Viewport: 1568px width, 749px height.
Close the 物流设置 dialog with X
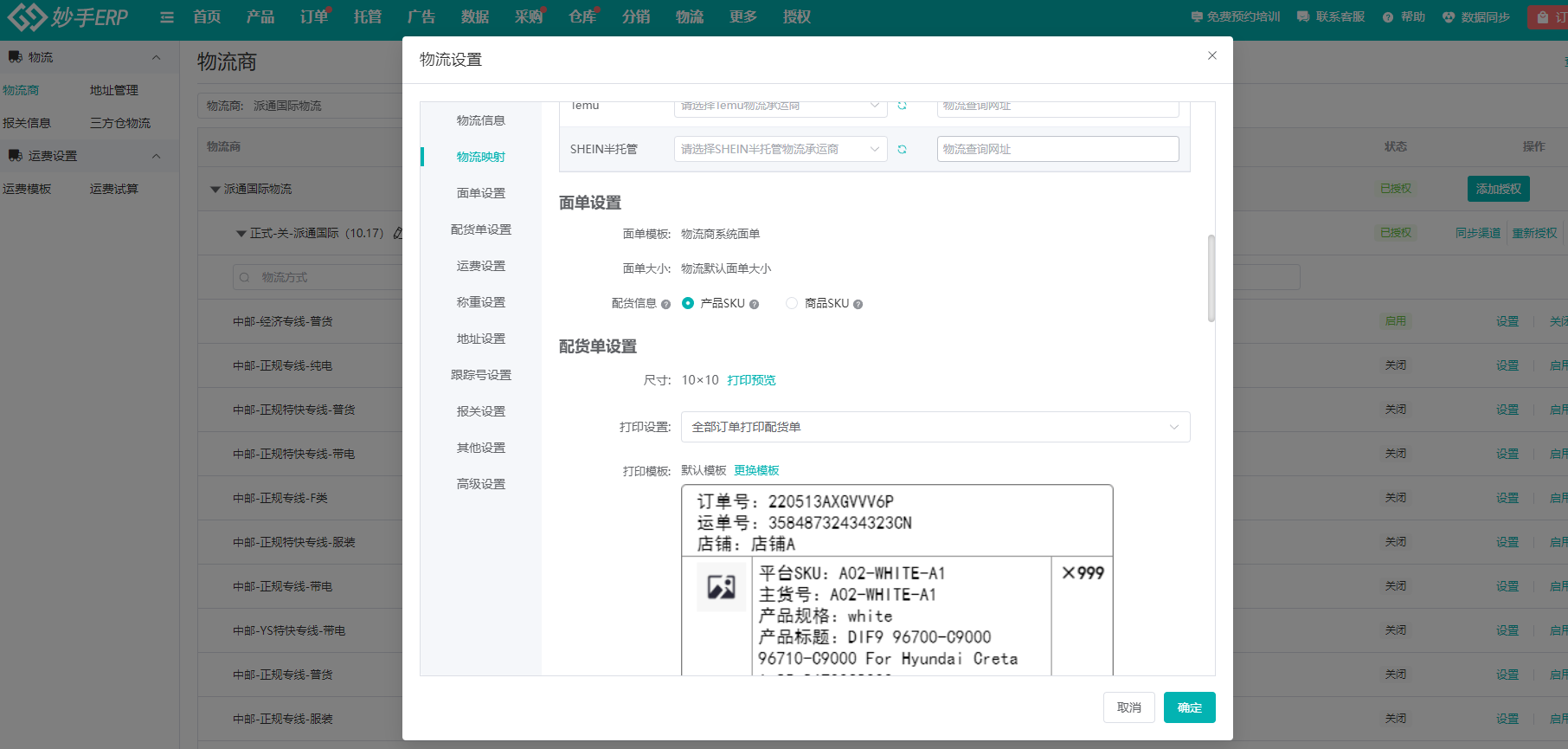1211,55
